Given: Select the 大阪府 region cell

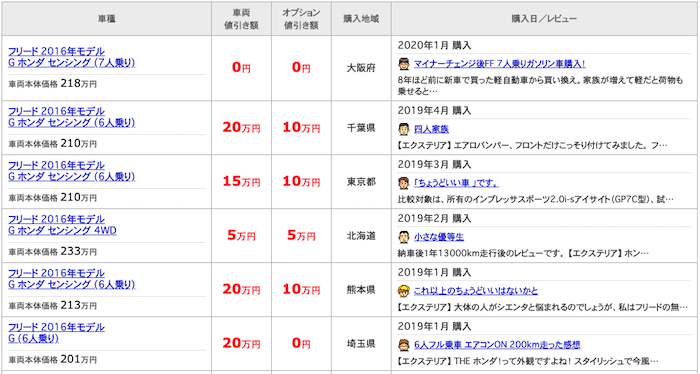Looking at the screenshot, I should (361, 68).
